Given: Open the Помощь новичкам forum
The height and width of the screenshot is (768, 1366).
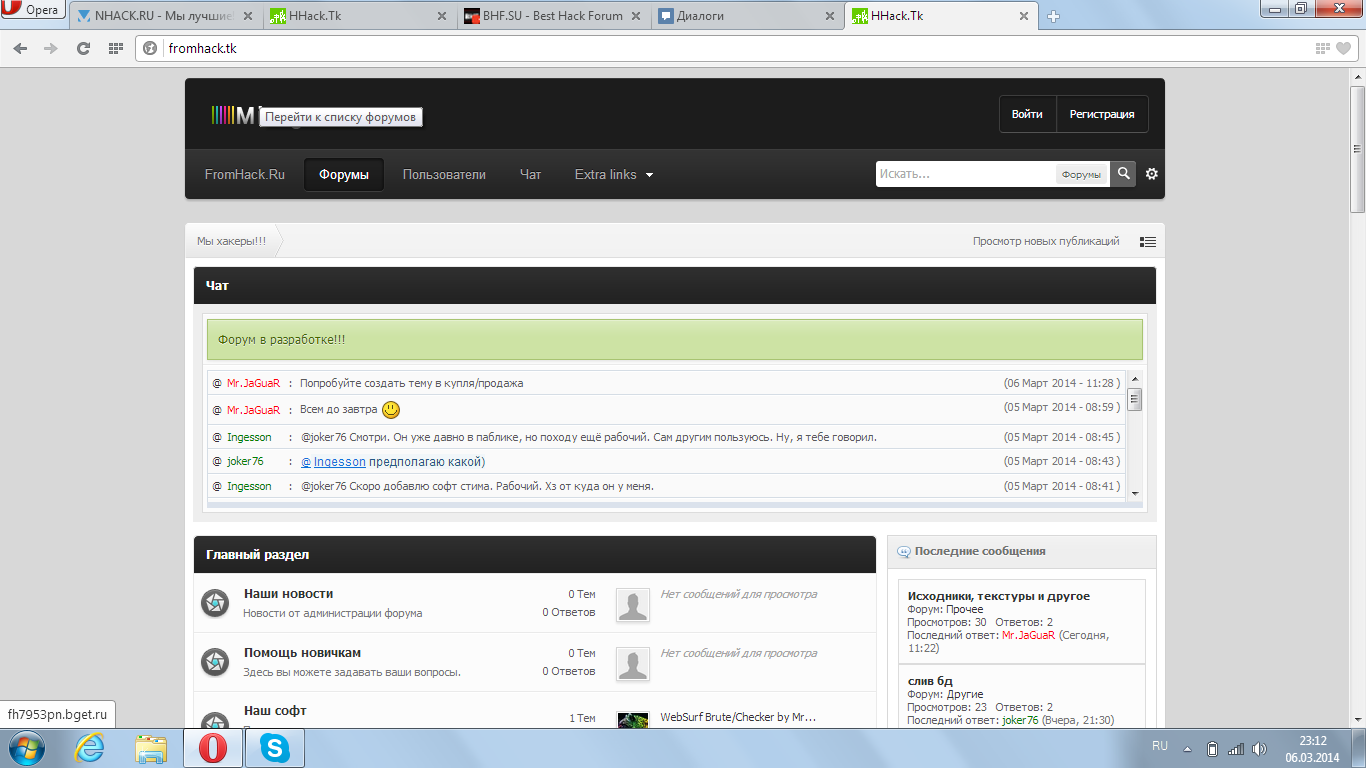Looking at the screenshot, I should (302, 653).
